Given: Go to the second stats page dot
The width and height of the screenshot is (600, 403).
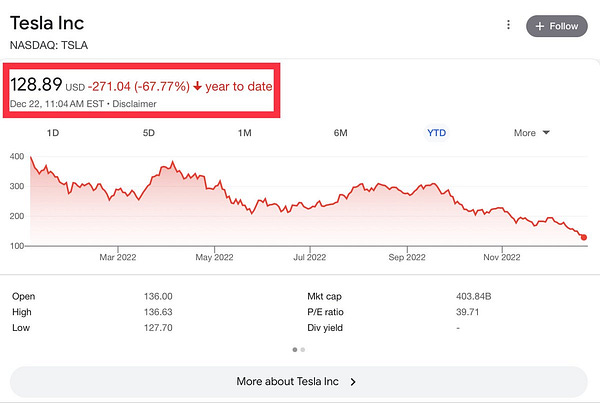Looking at the screenshot, I should (303, 349).
